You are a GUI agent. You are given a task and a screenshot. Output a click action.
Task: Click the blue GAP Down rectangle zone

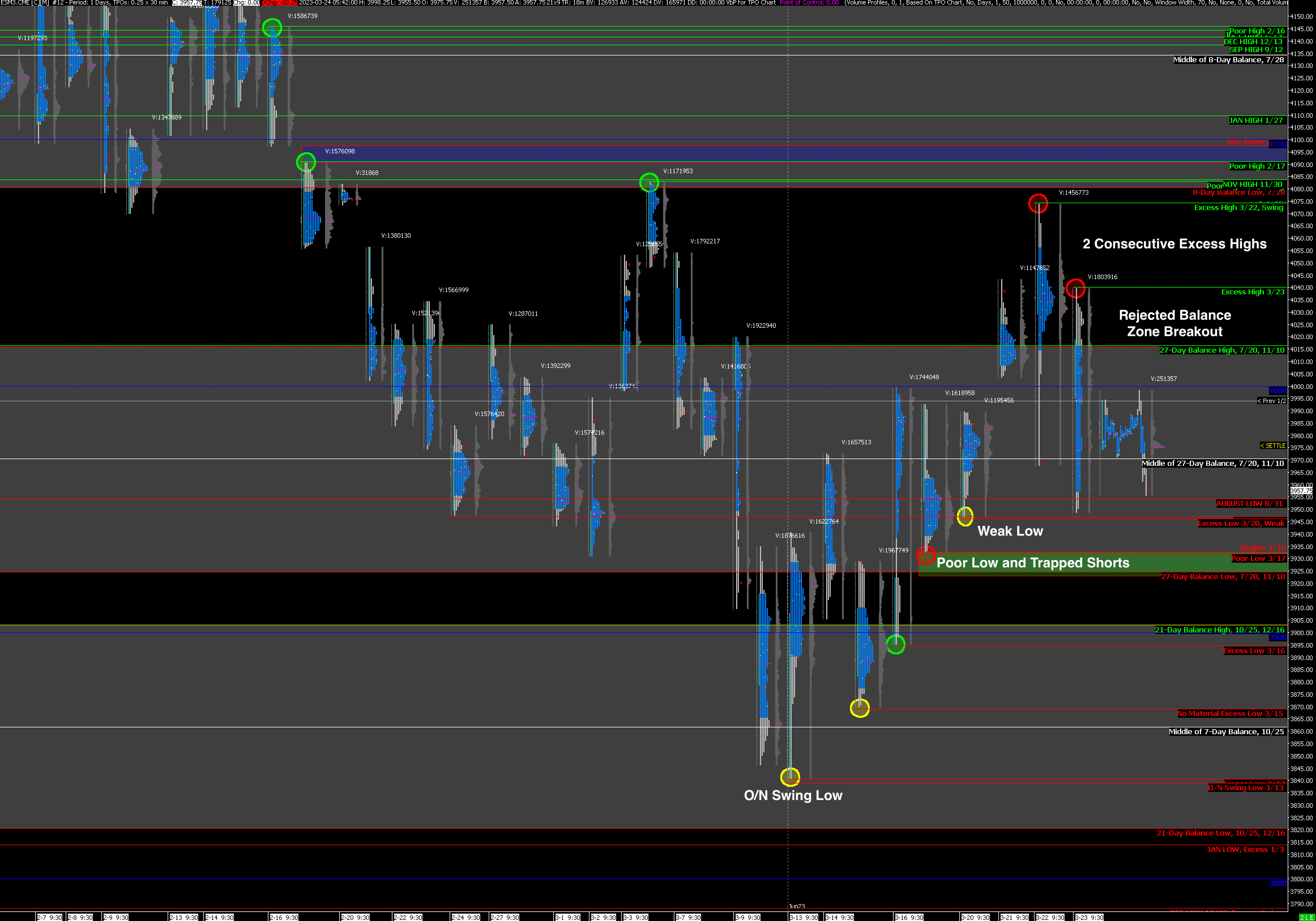point(745,154)
